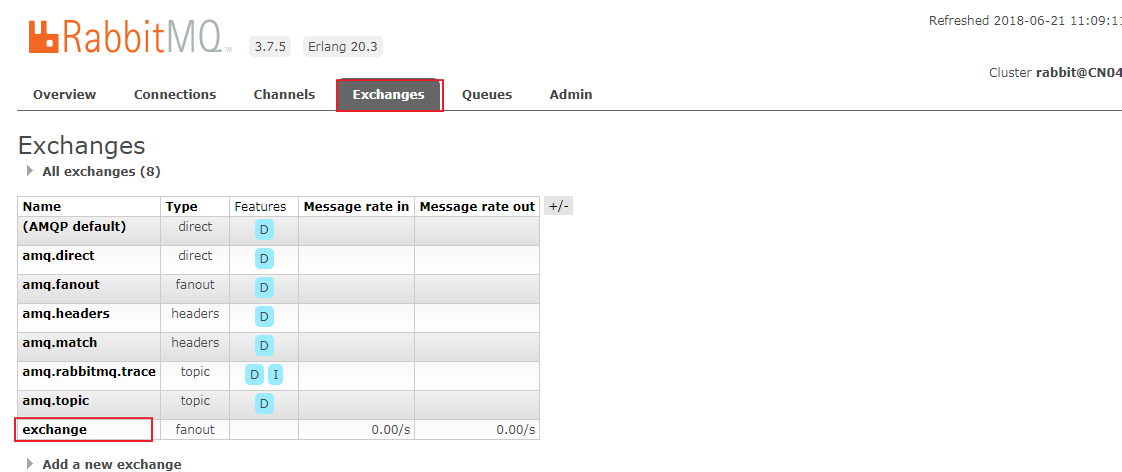Screen dimensions: 1122x472
Task: Click the 0.00/s Message rate out value
Action: click(x=515, y=430)
